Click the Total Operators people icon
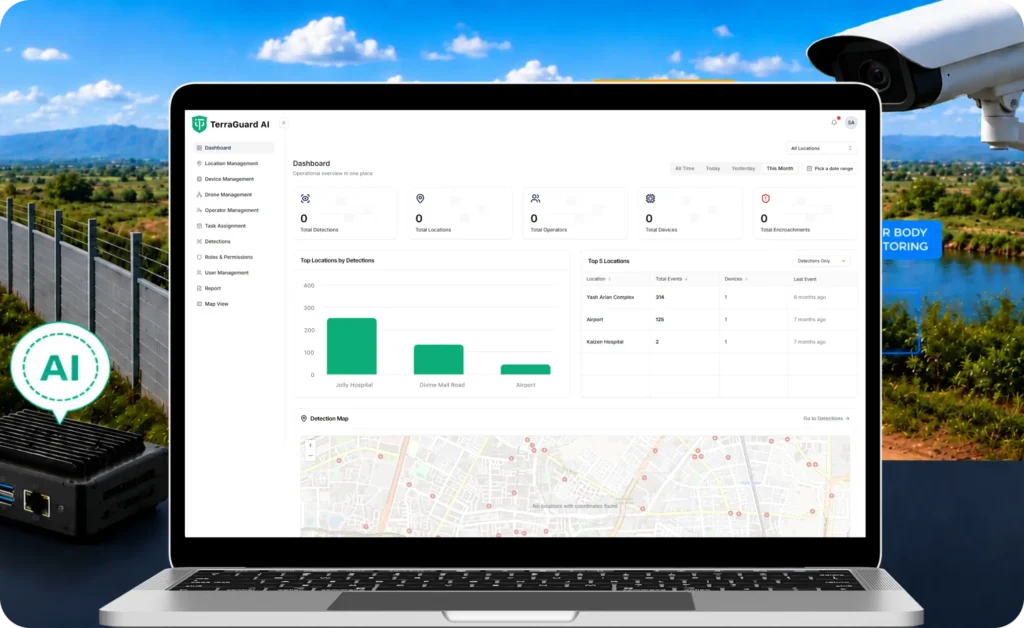 [x=536, y=198]
